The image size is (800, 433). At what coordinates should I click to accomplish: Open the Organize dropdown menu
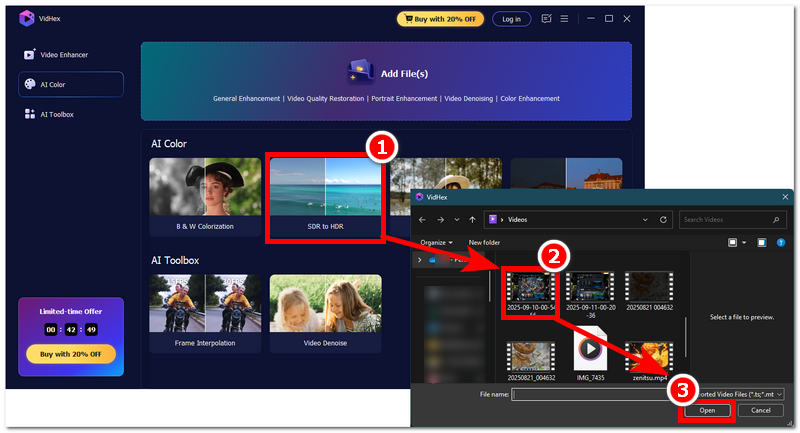(x=436, y=242)
